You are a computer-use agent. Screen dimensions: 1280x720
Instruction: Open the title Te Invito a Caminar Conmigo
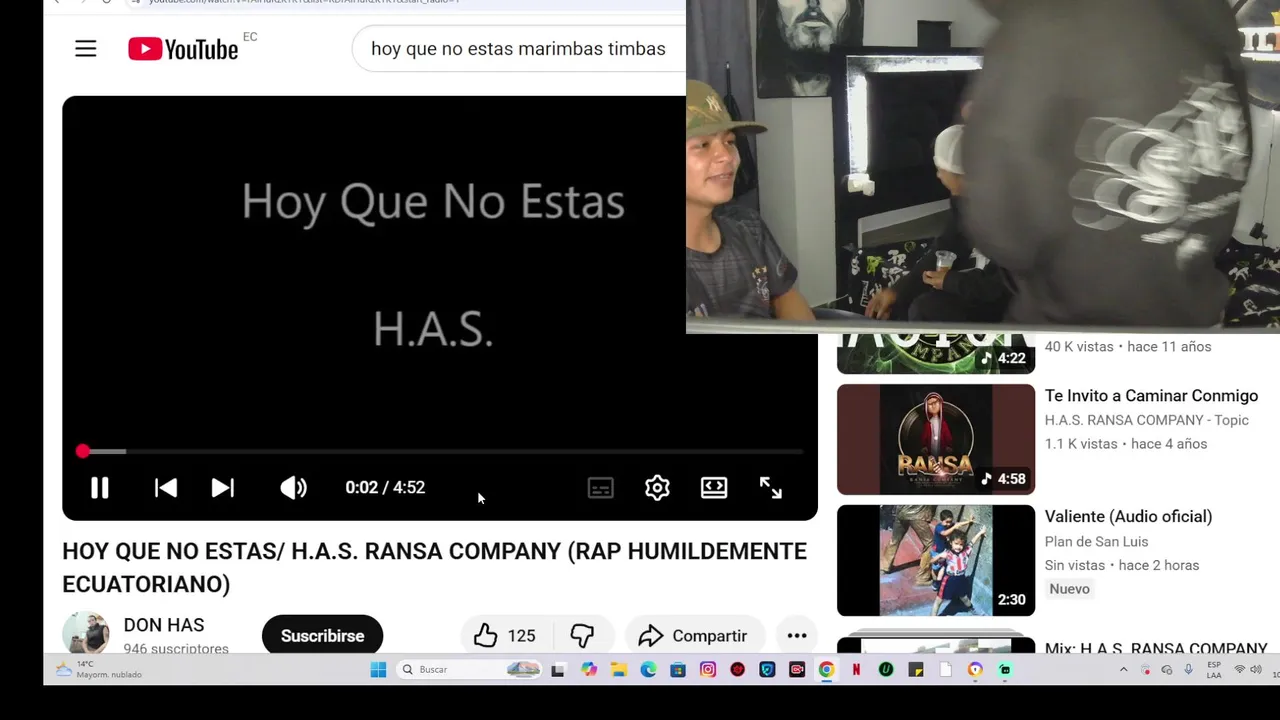(1151, 396)
